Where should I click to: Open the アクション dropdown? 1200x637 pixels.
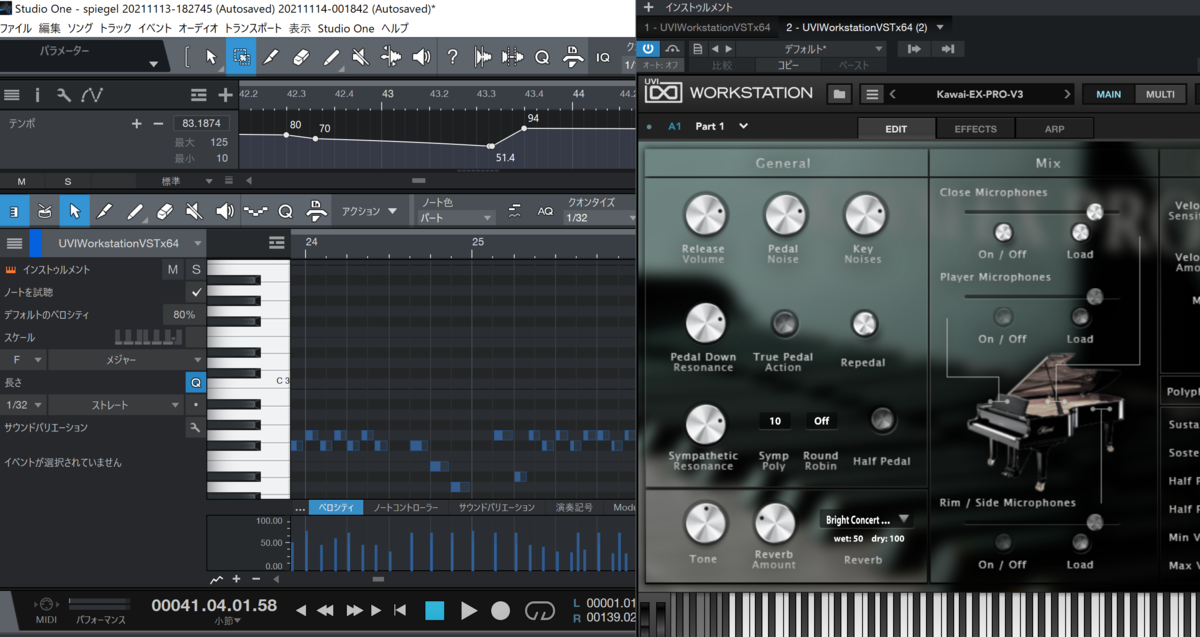(369, 211)
